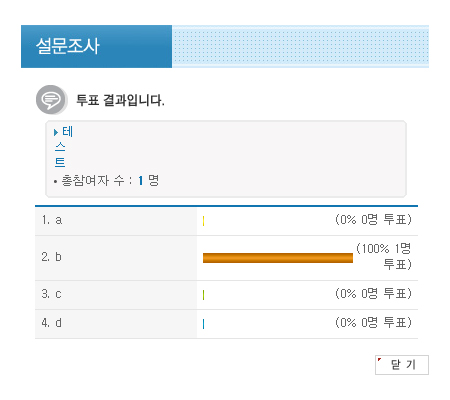Select row '2. b' in results

tap(226, 258)
